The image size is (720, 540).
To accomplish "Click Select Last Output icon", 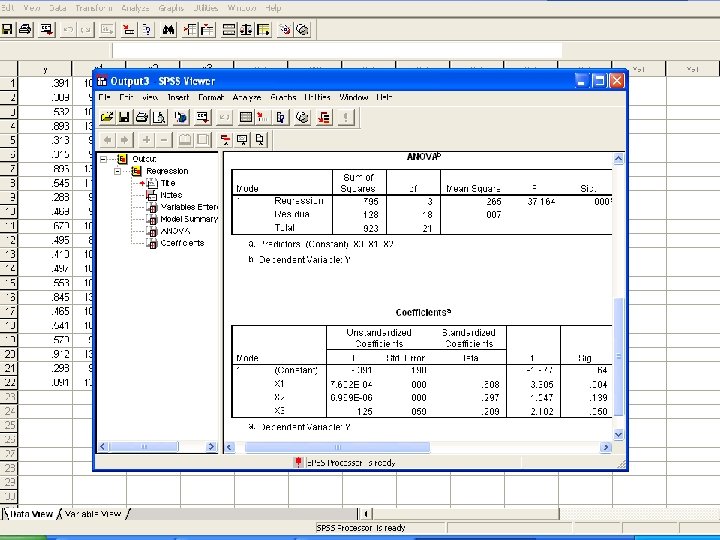I will pos(324,118).
